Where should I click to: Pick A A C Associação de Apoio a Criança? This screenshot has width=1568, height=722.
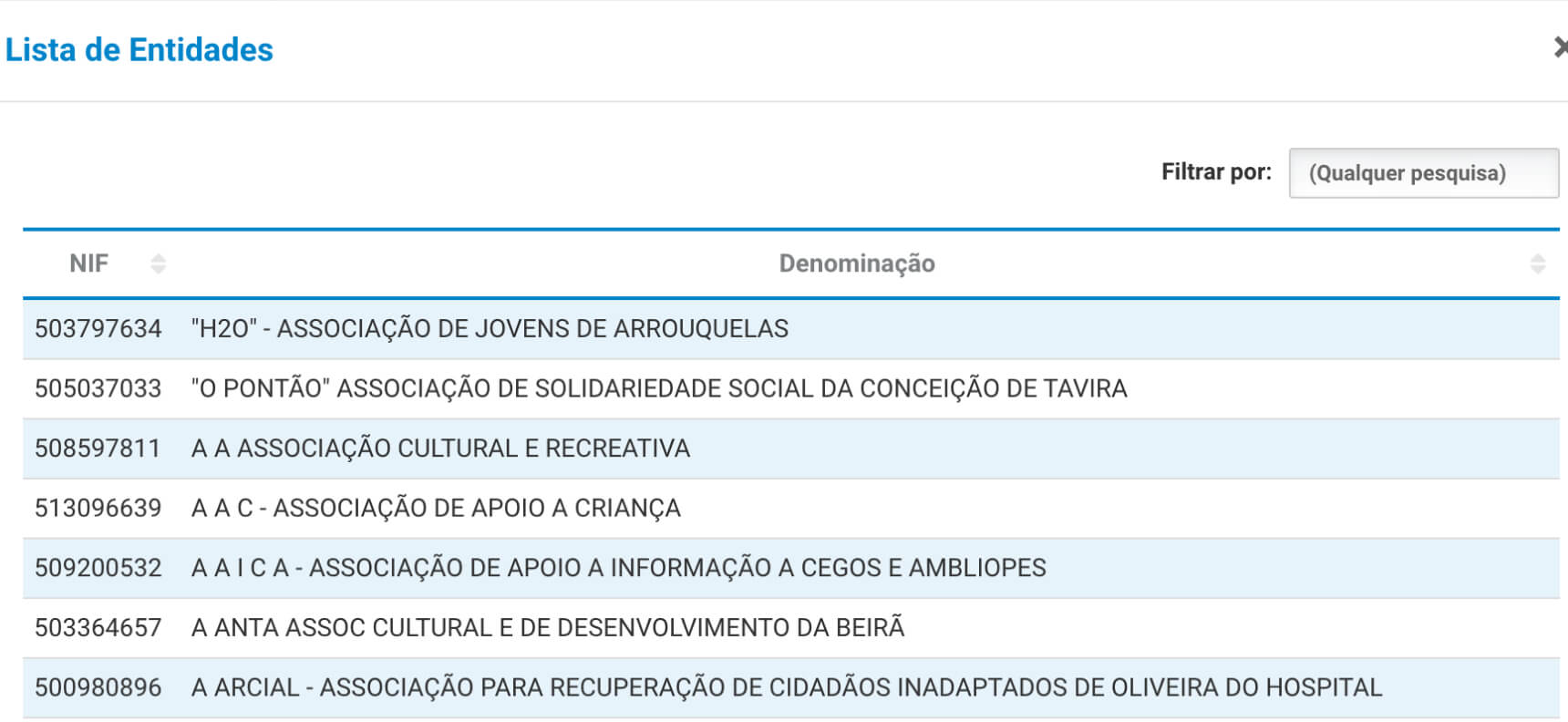(x=436, y=509)
